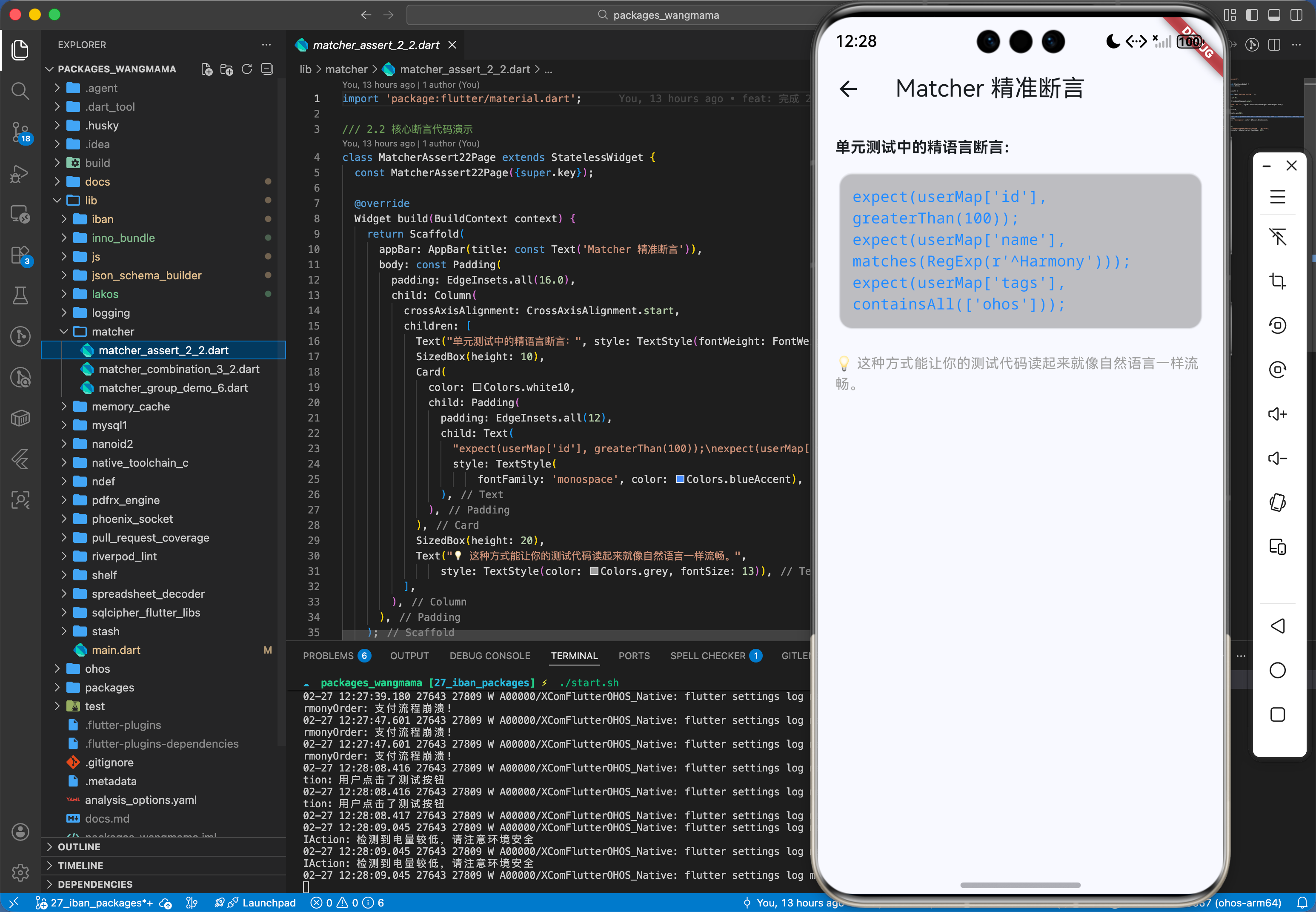1316x912 pixels.
Task: Open the PROBLEMS tab
Action: (329, 655)
